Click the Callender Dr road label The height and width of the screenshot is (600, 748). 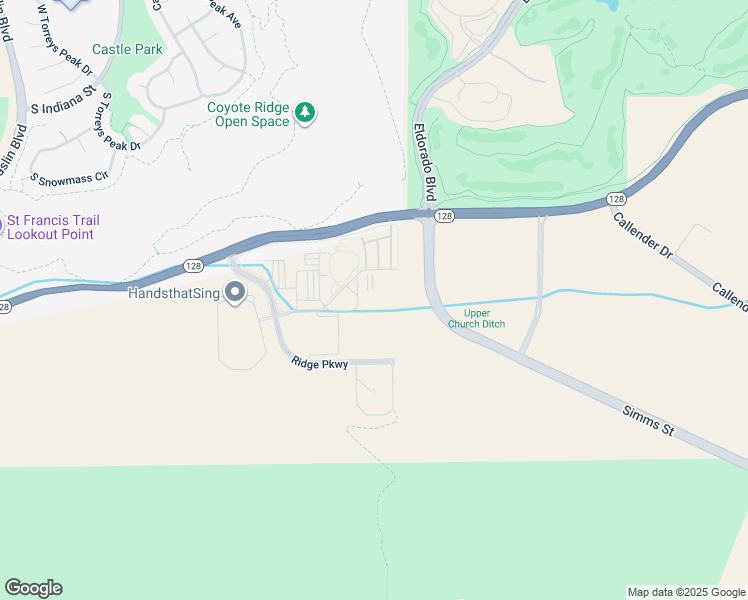click(642, 236)
